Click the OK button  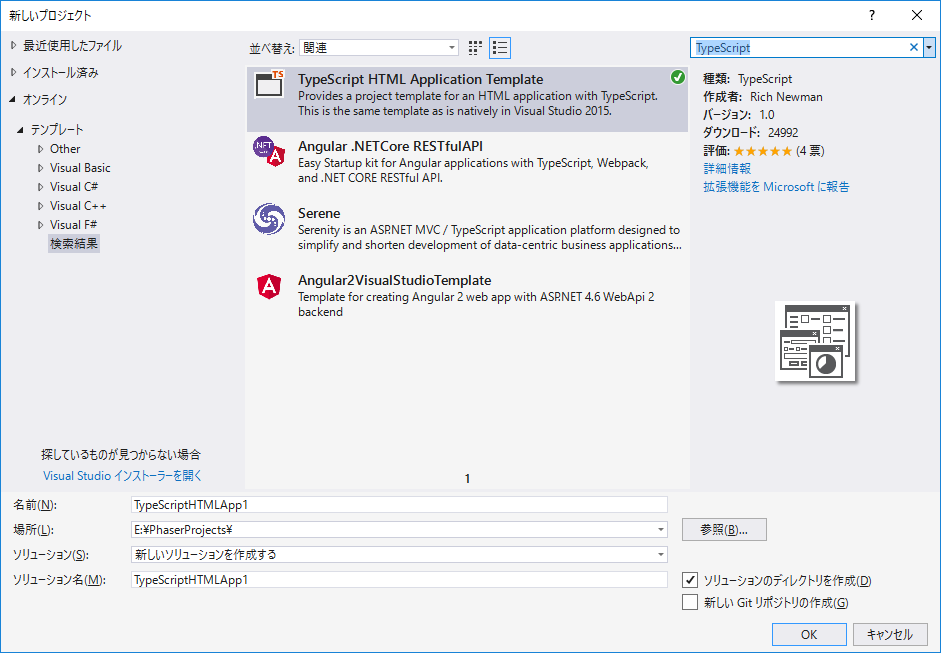point(809,634)
